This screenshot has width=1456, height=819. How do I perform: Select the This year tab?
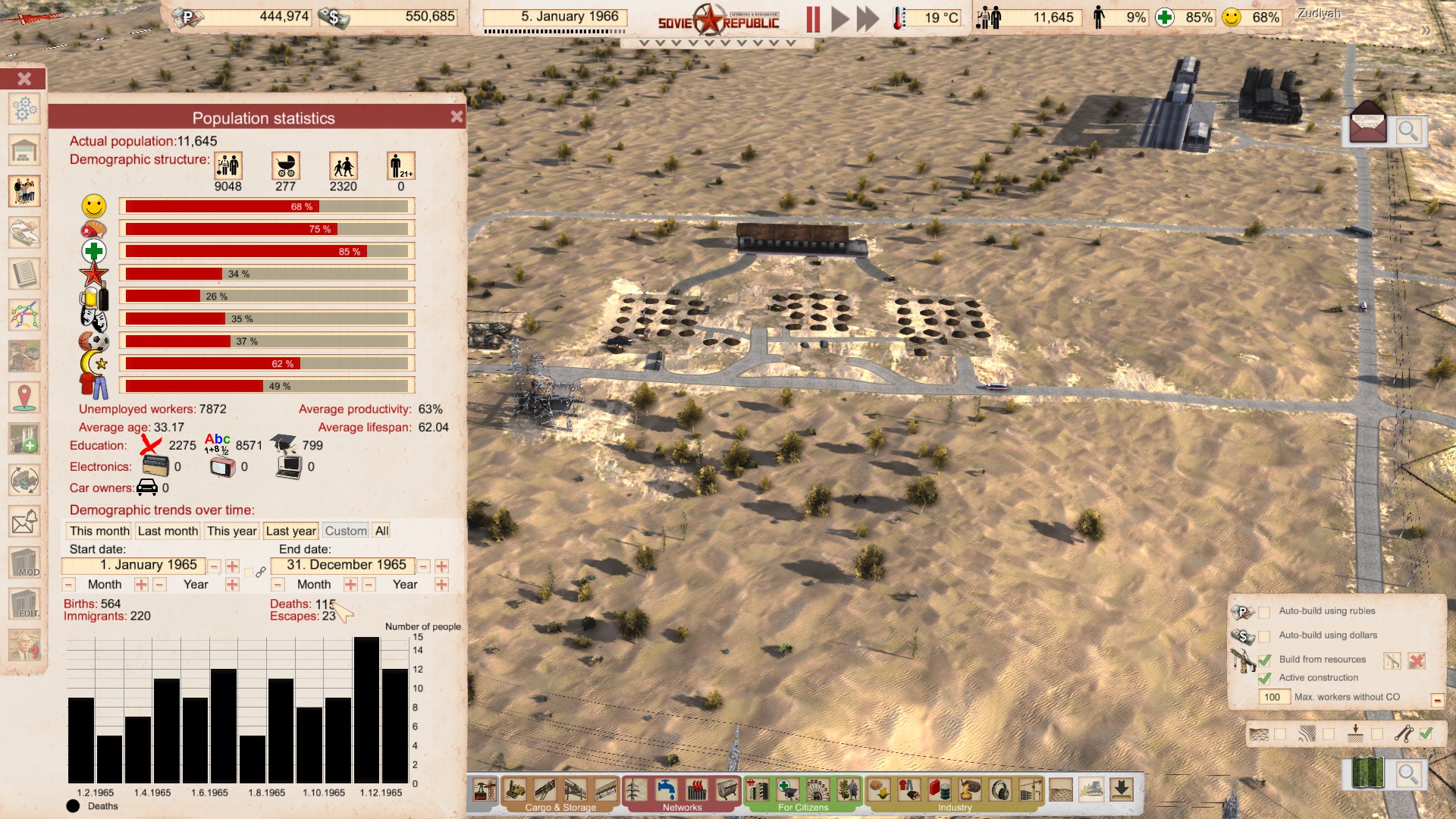click(232, 531)
